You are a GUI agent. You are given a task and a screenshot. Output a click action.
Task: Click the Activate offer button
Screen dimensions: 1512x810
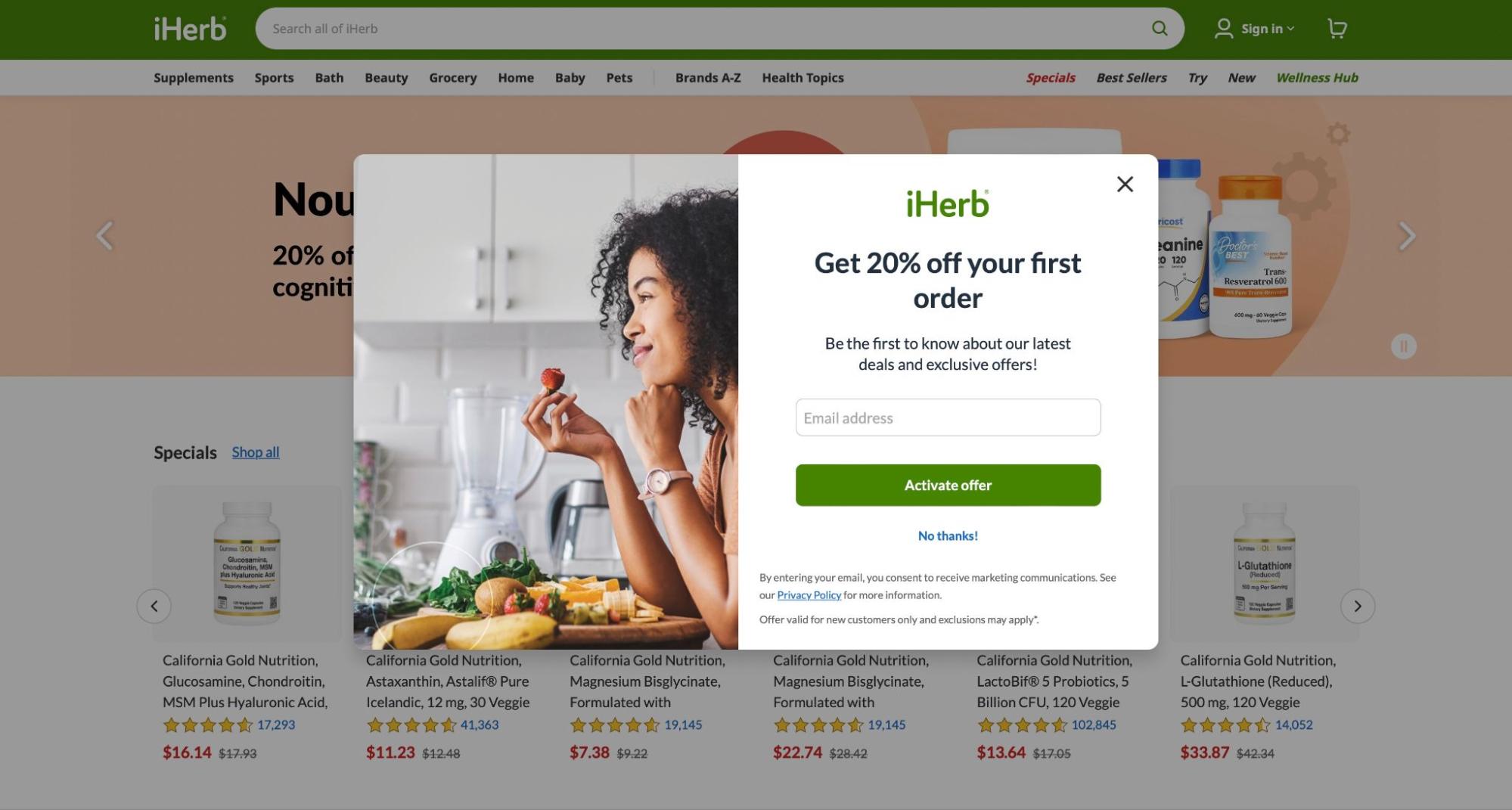point(948,485)
